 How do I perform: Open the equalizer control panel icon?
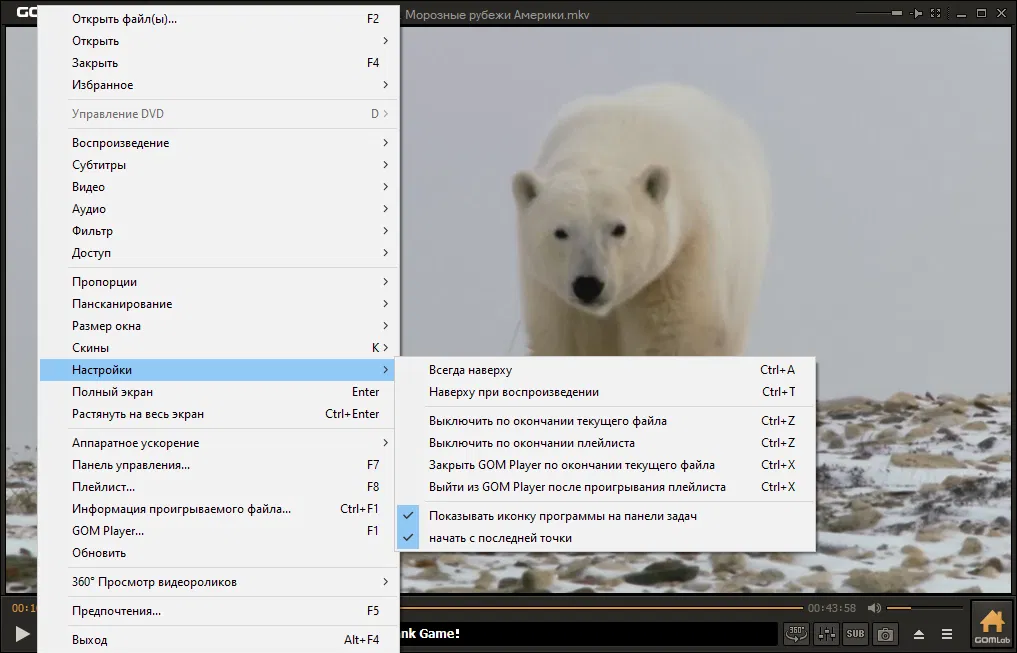pyautogui.click(x=827, y=633)
